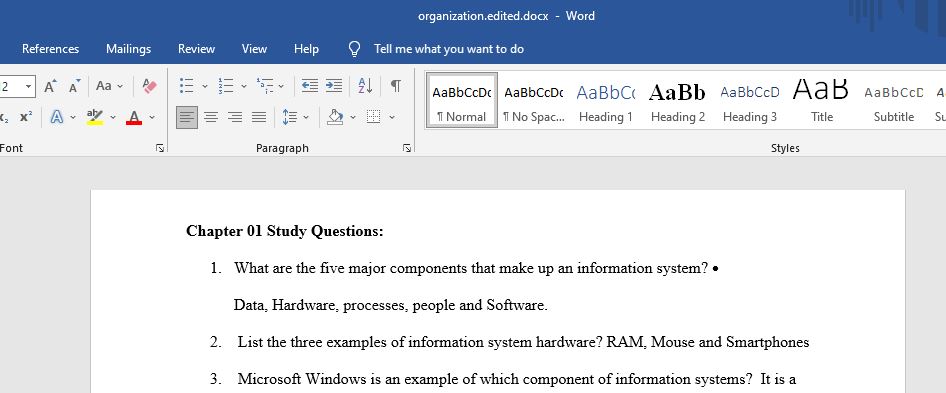The width and height of the screenshot is (946, 393).
Task: Apply shading with paint bucket icon
Action: 335,117
